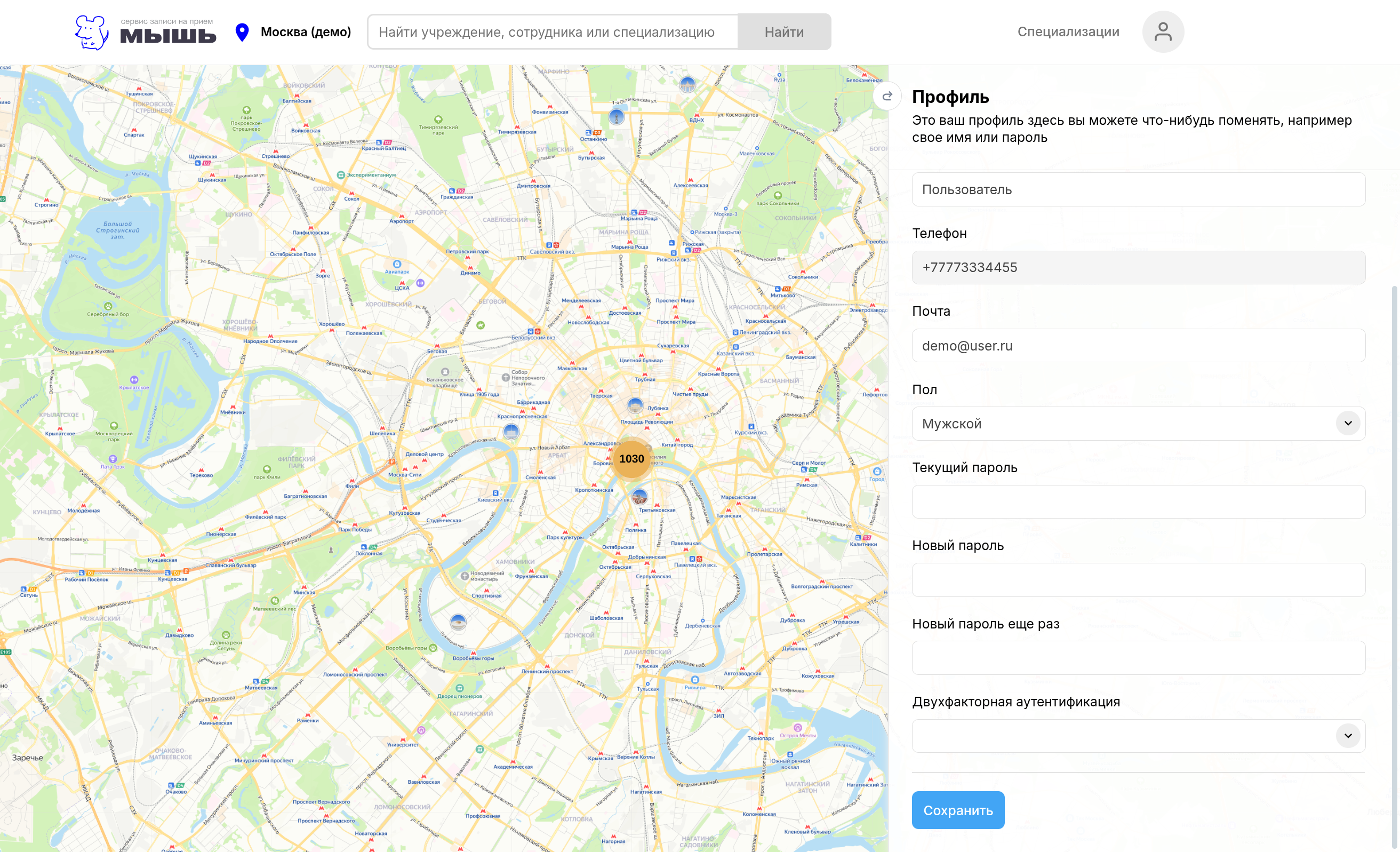Click the blue location pin icon
The image size is (1400, 852).
coord(242,33)
